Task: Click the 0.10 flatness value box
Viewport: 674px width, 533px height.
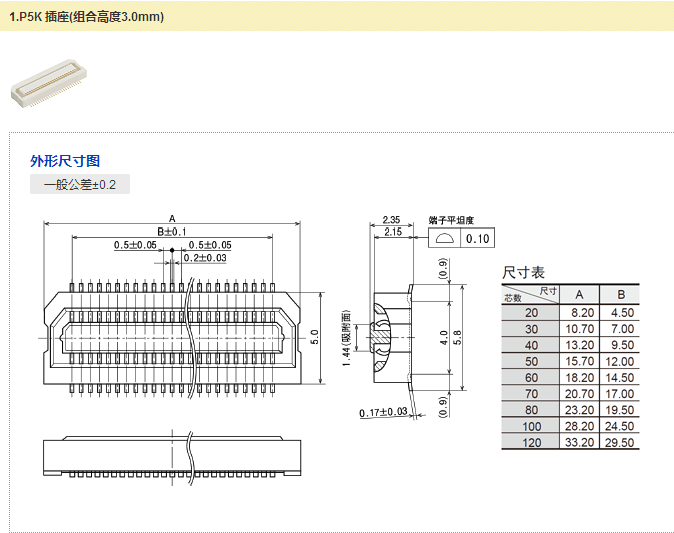Action: (x=478, y=238)
